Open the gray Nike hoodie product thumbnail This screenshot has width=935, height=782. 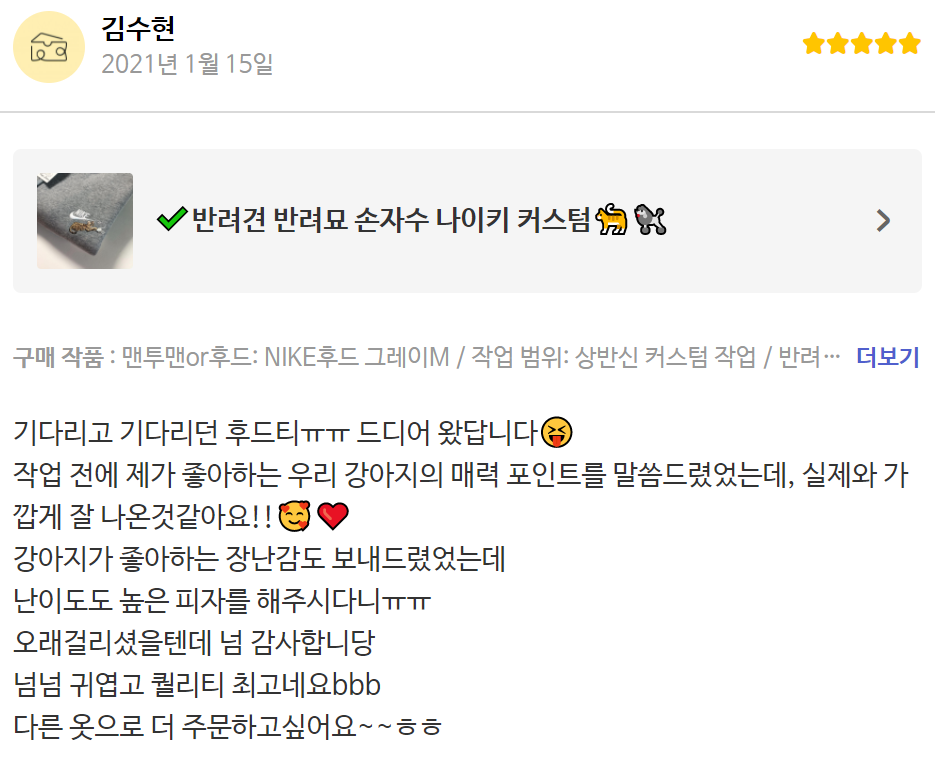[85, 221]
